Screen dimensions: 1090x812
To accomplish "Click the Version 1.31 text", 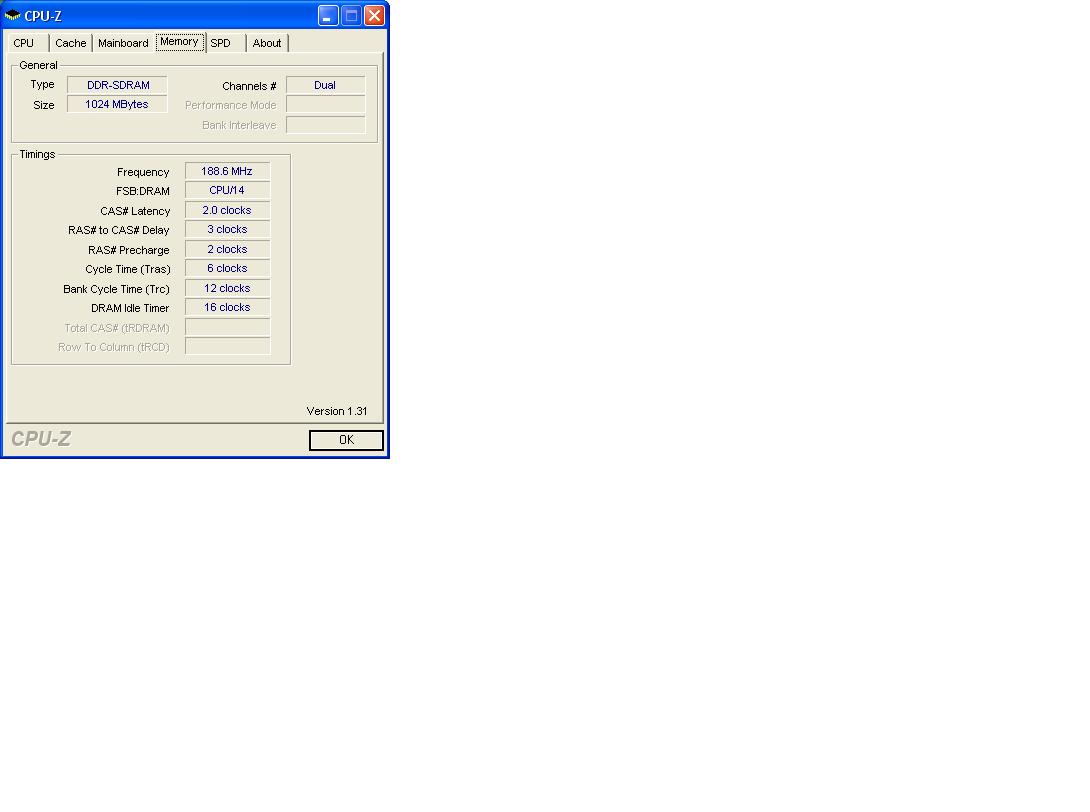I will (x=336, y=411).
